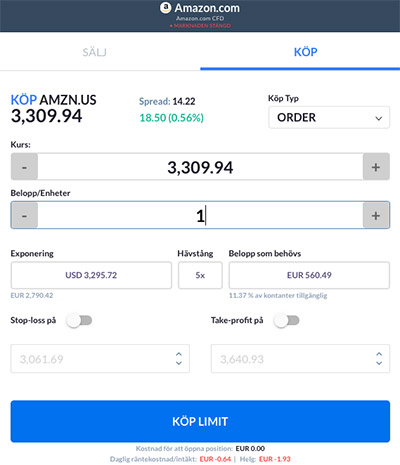Click the KÖP LIMIT button
Screen dimensions: 400x465
pyautogui.click(x=200, y=421)
